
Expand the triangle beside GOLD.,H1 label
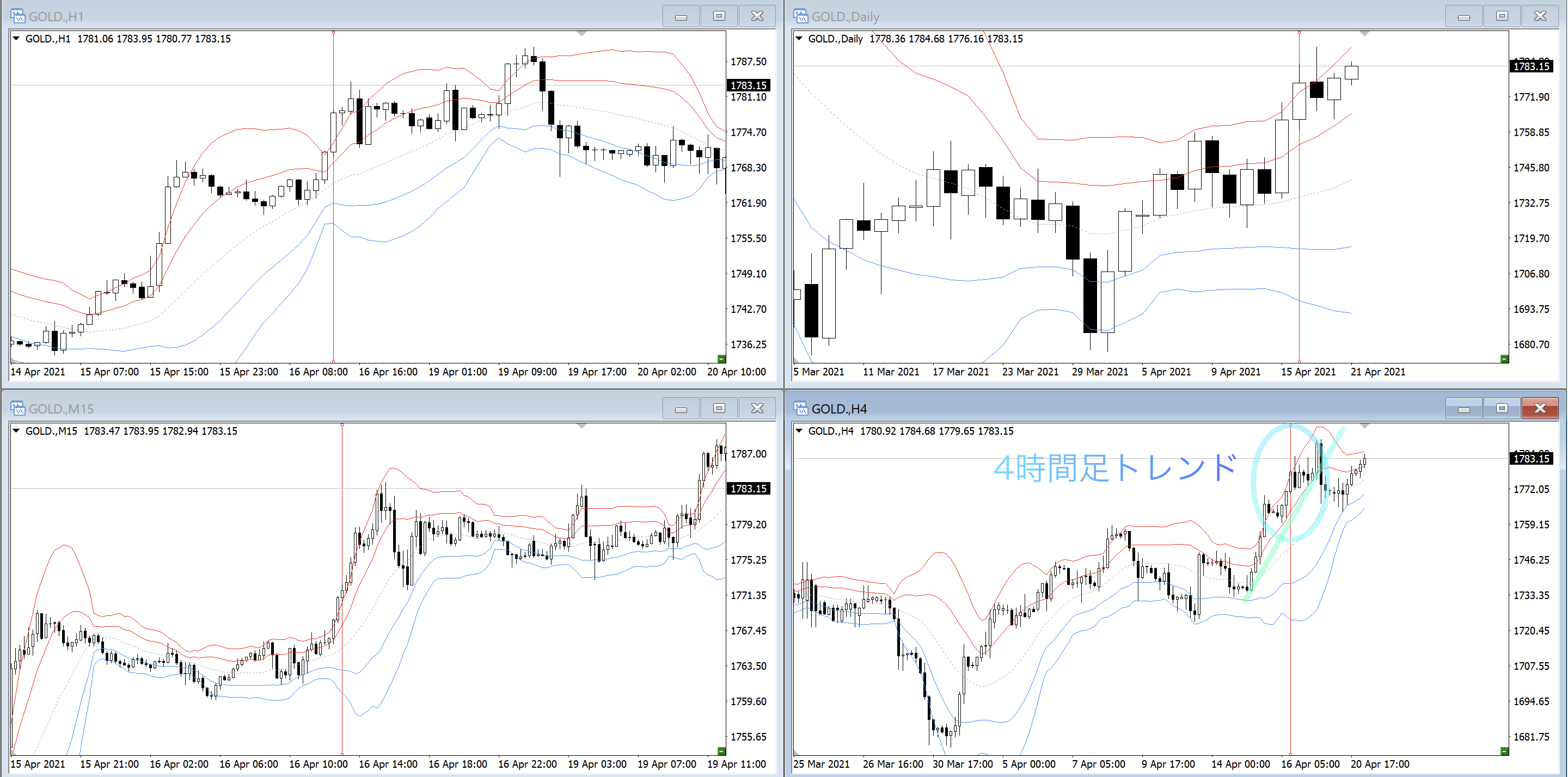[16, 38]
